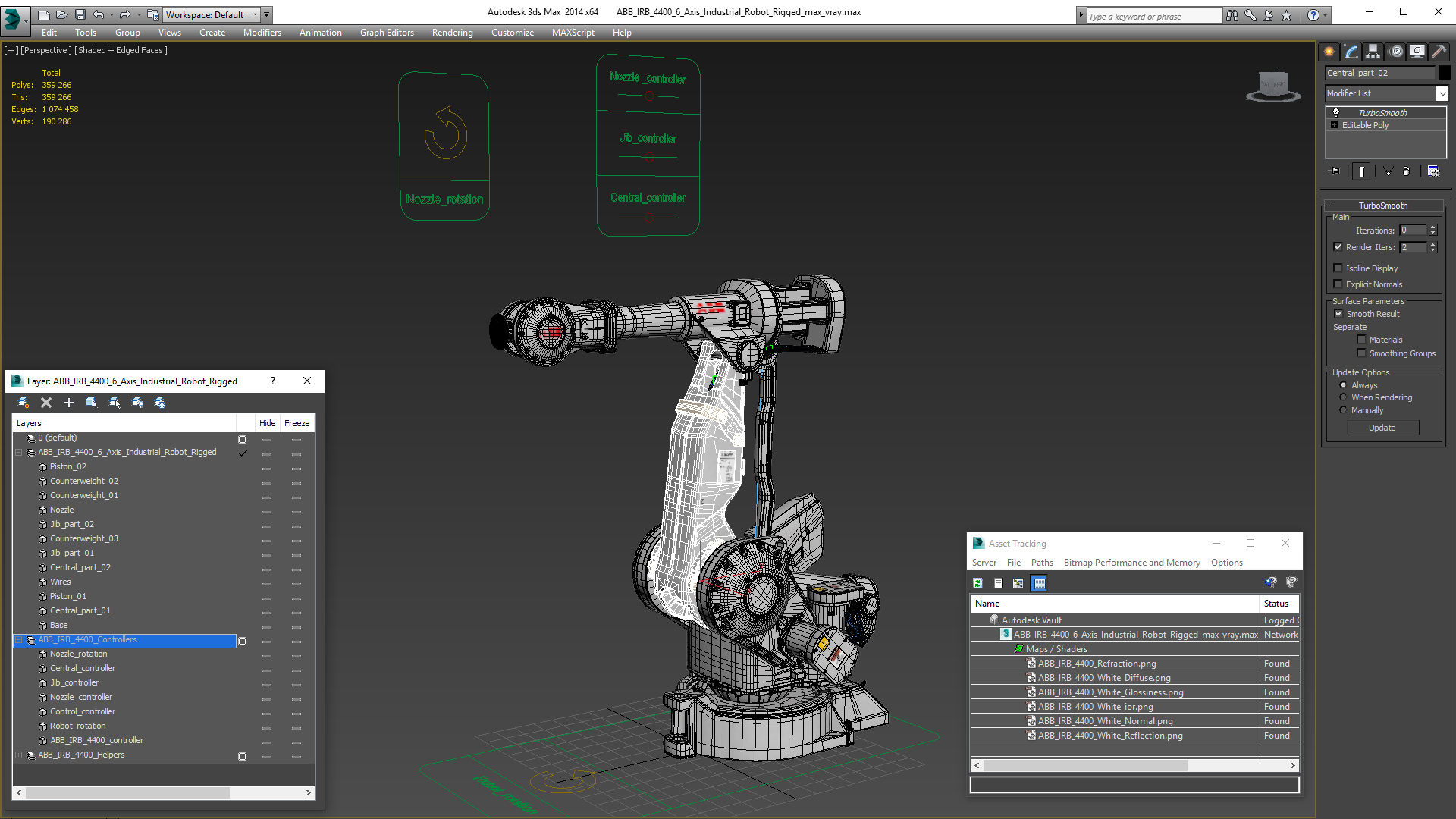
Task: Open the Rendering menu
Action: coord(452,33)
